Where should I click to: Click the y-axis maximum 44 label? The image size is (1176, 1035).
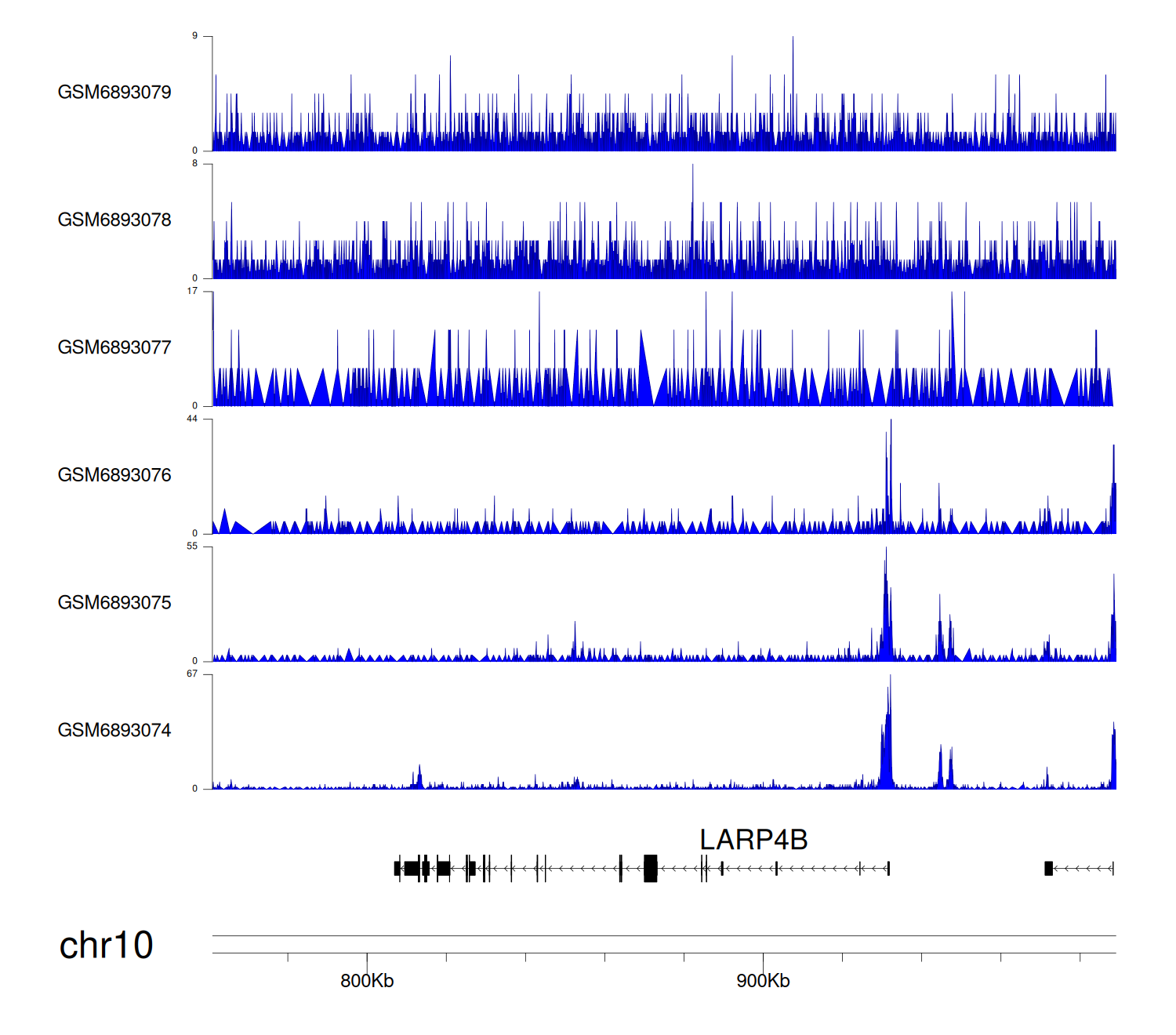click(x=192, y=419)
